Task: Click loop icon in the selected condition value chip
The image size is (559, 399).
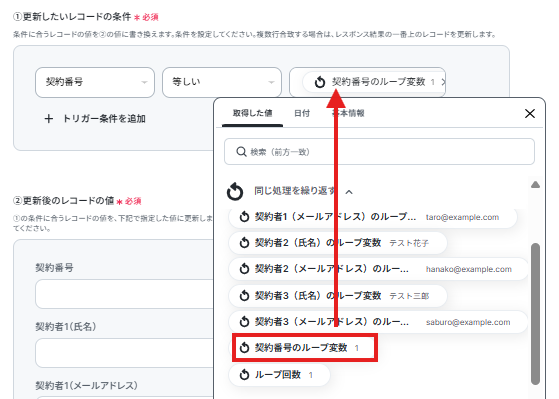Action: click(320, 82)
